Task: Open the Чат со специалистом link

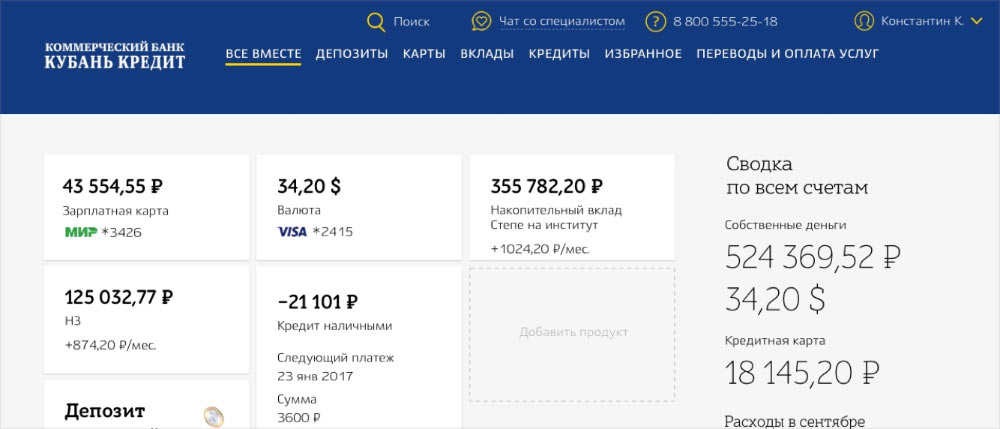Action: pyautogui.click(x=562, y=22)
